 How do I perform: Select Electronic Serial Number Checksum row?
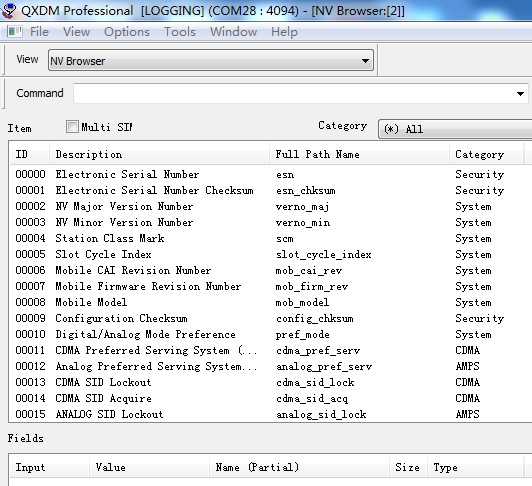[x=270, y=190]
